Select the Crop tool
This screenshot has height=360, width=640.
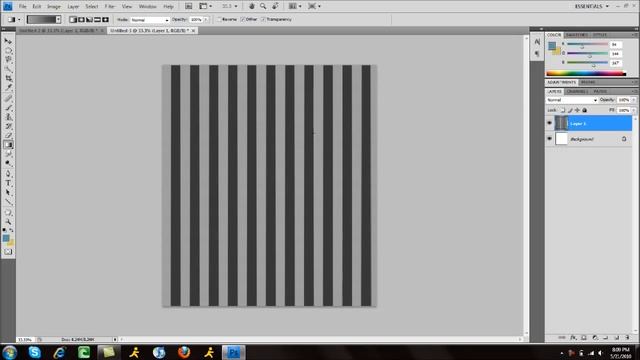point(8,78)
